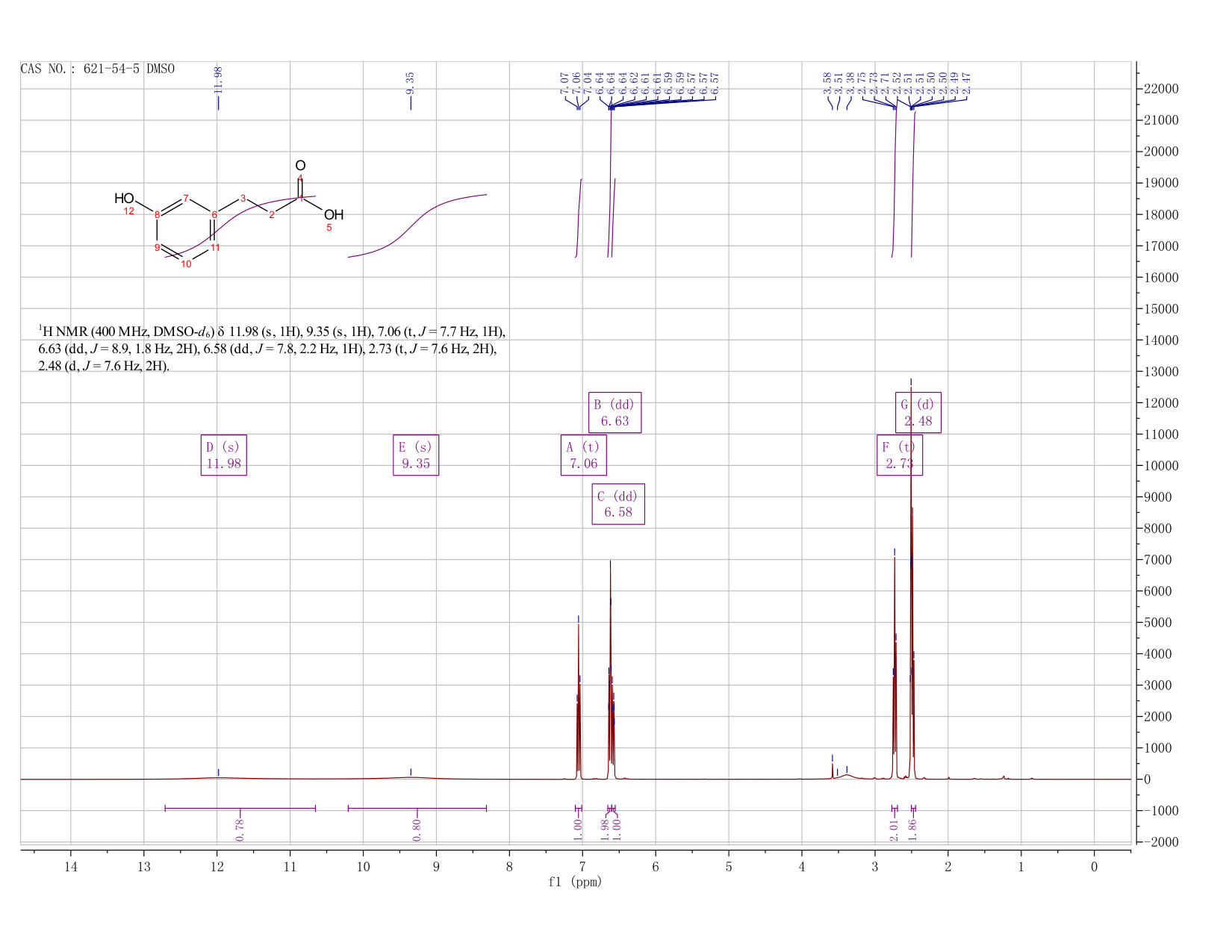This screenshot has height=952, width=1232.
Task: Click the carbonyl O atom in structure
Action: pyautogui.click(x=300, y=165)
